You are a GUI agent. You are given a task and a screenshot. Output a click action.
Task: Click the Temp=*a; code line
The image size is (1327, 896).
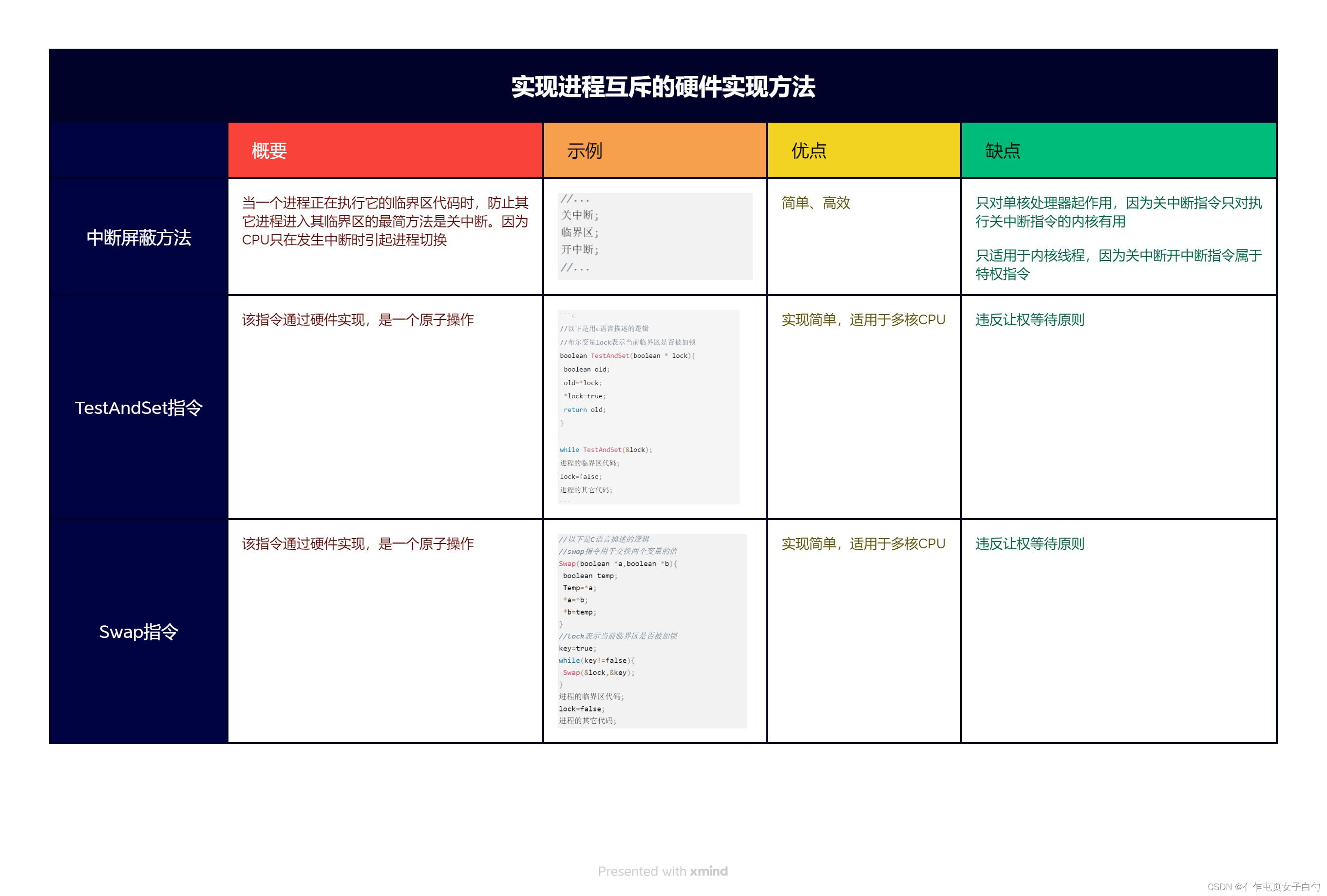[580, 588]
